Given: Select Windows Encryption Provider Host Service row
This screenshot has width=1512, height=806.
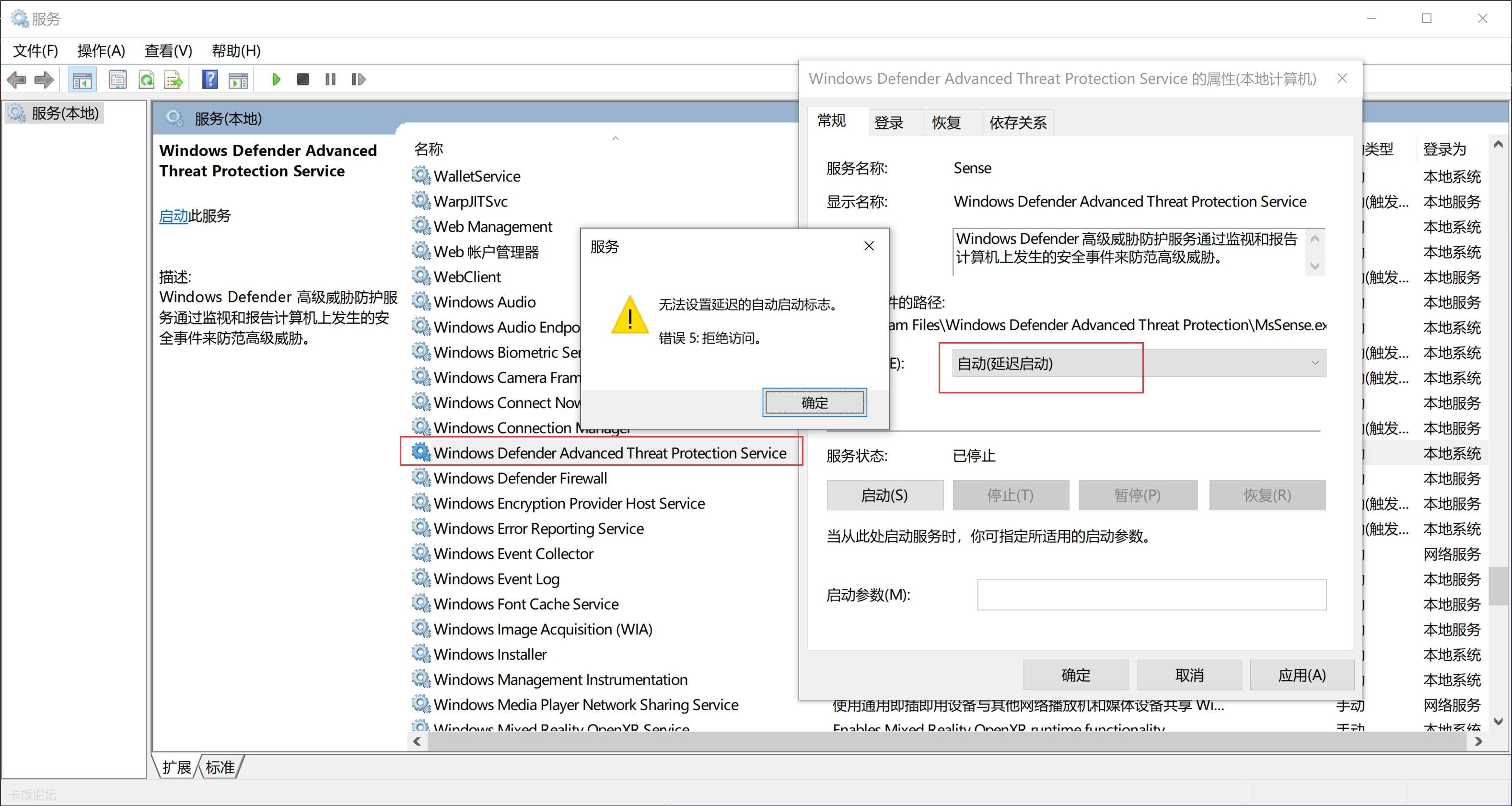Looking at the screenshot, I should click(570, 503).
